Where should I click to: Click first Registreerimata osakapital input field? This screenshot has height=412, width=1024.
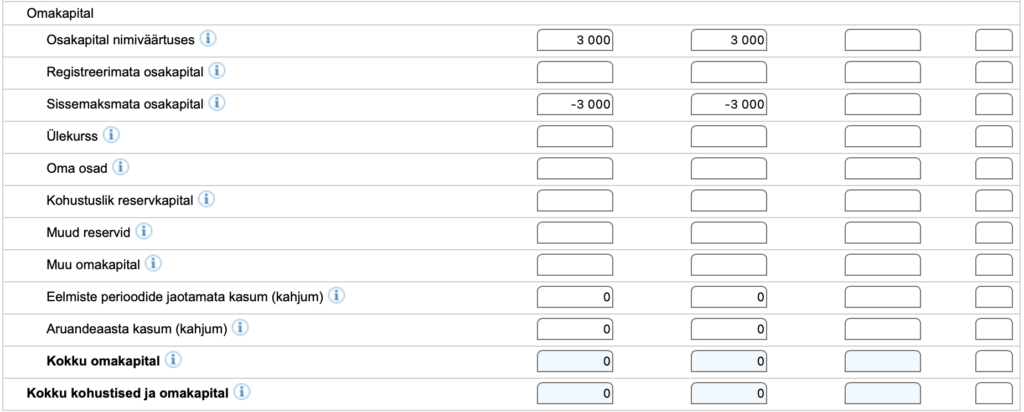point(575,72)
